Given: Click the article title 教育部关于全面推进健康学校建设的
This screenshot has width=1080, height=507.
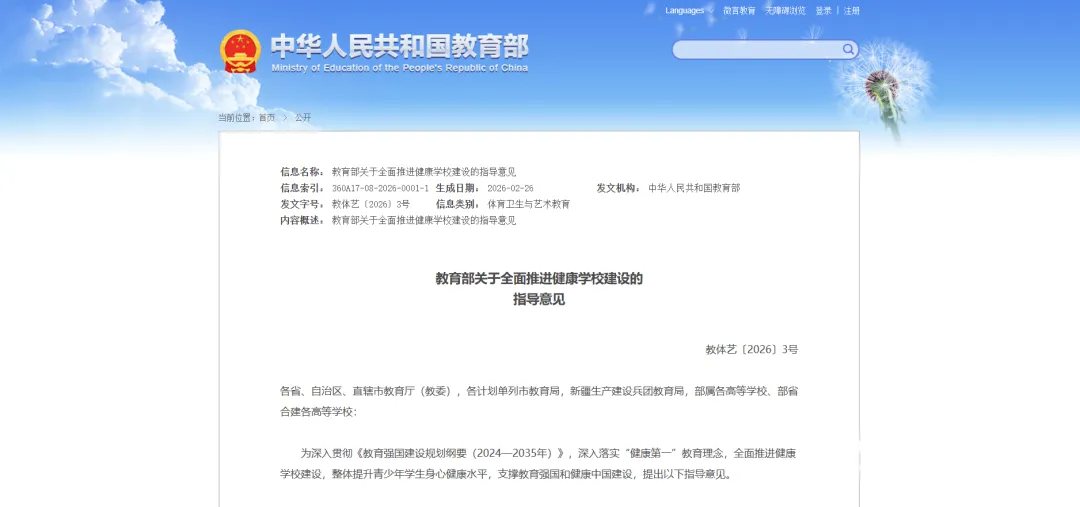Looking at the screenshot, I should (x=539, y=280).
